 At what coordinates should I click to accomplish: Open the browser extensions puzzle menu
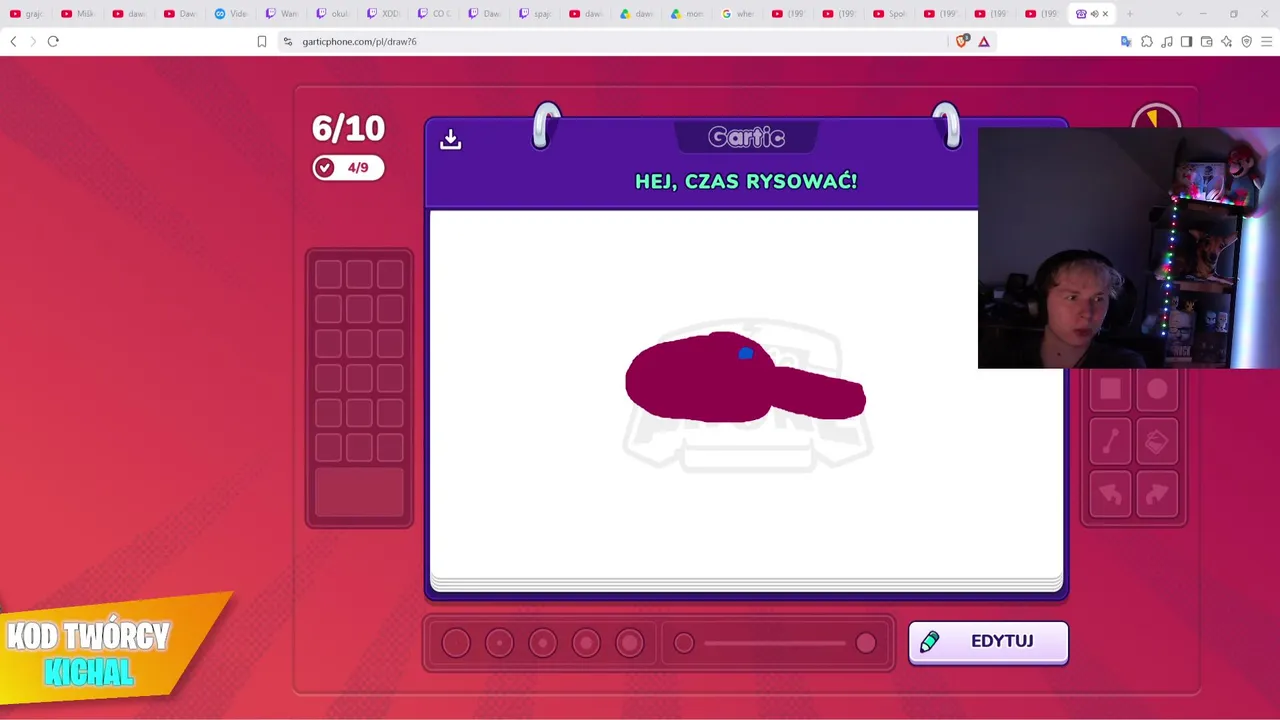pos(1147,41)
